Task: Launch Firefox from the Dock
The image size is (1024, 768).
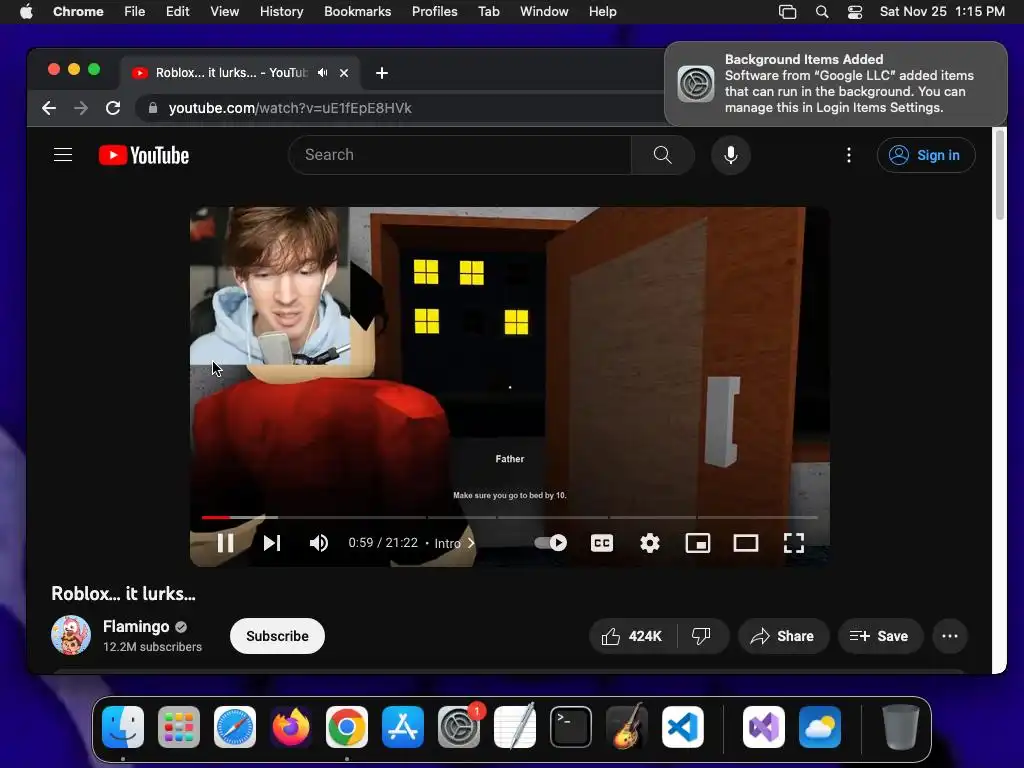Action: tap(291, 727)
